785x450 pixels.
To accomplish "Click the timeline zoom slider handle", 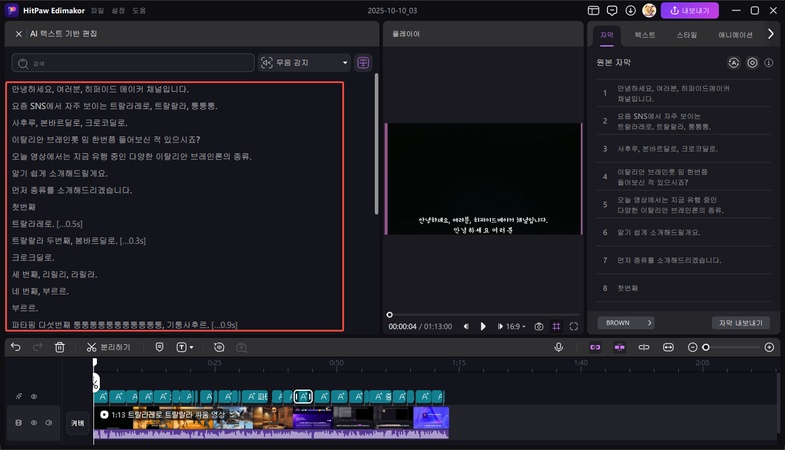I will click(706, 347).
